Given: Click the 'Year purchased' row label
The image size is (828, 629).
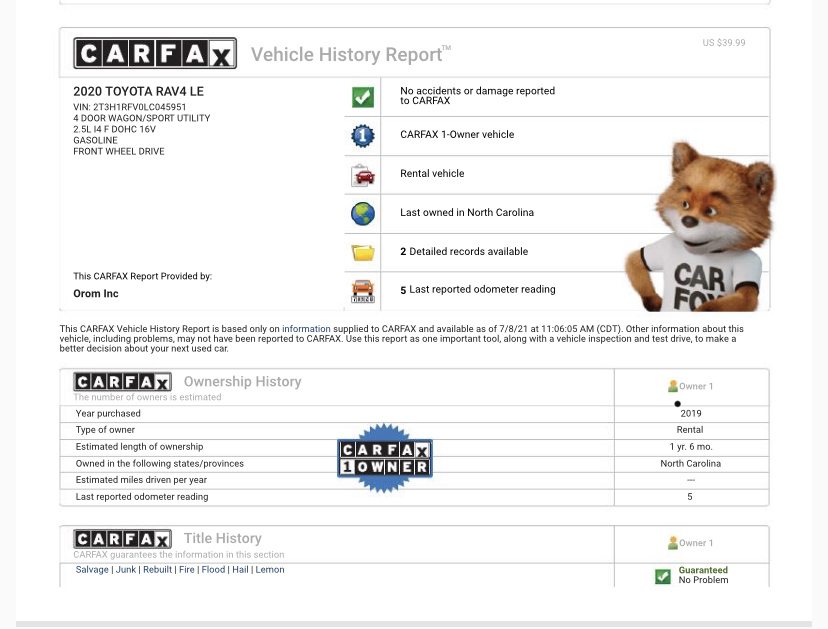Looking at the screenshot, I should pyautogui.click(x=108, y=414).
